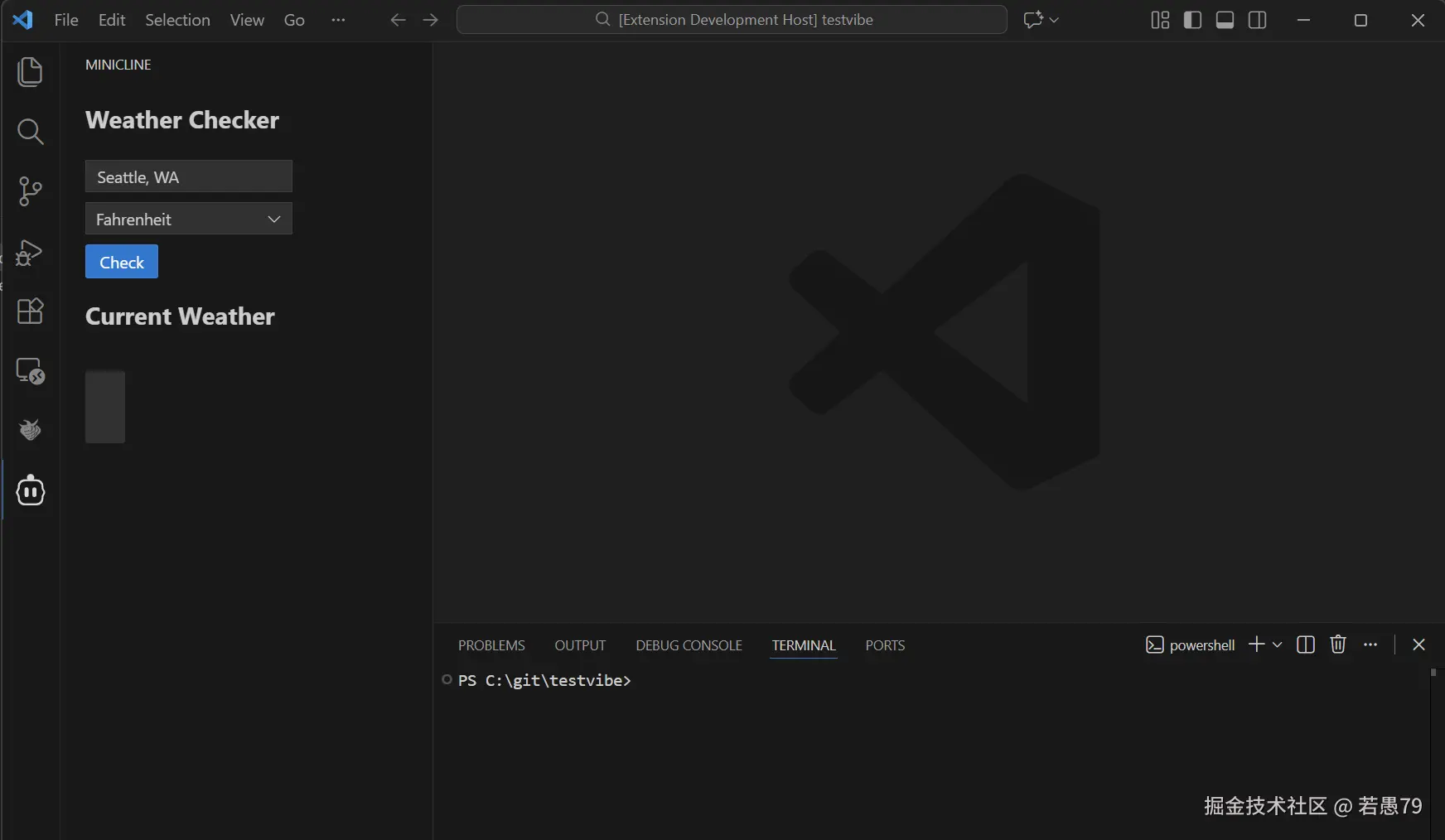
Task: Open the Search view in activity bar
Action: (x=30, y=132)
